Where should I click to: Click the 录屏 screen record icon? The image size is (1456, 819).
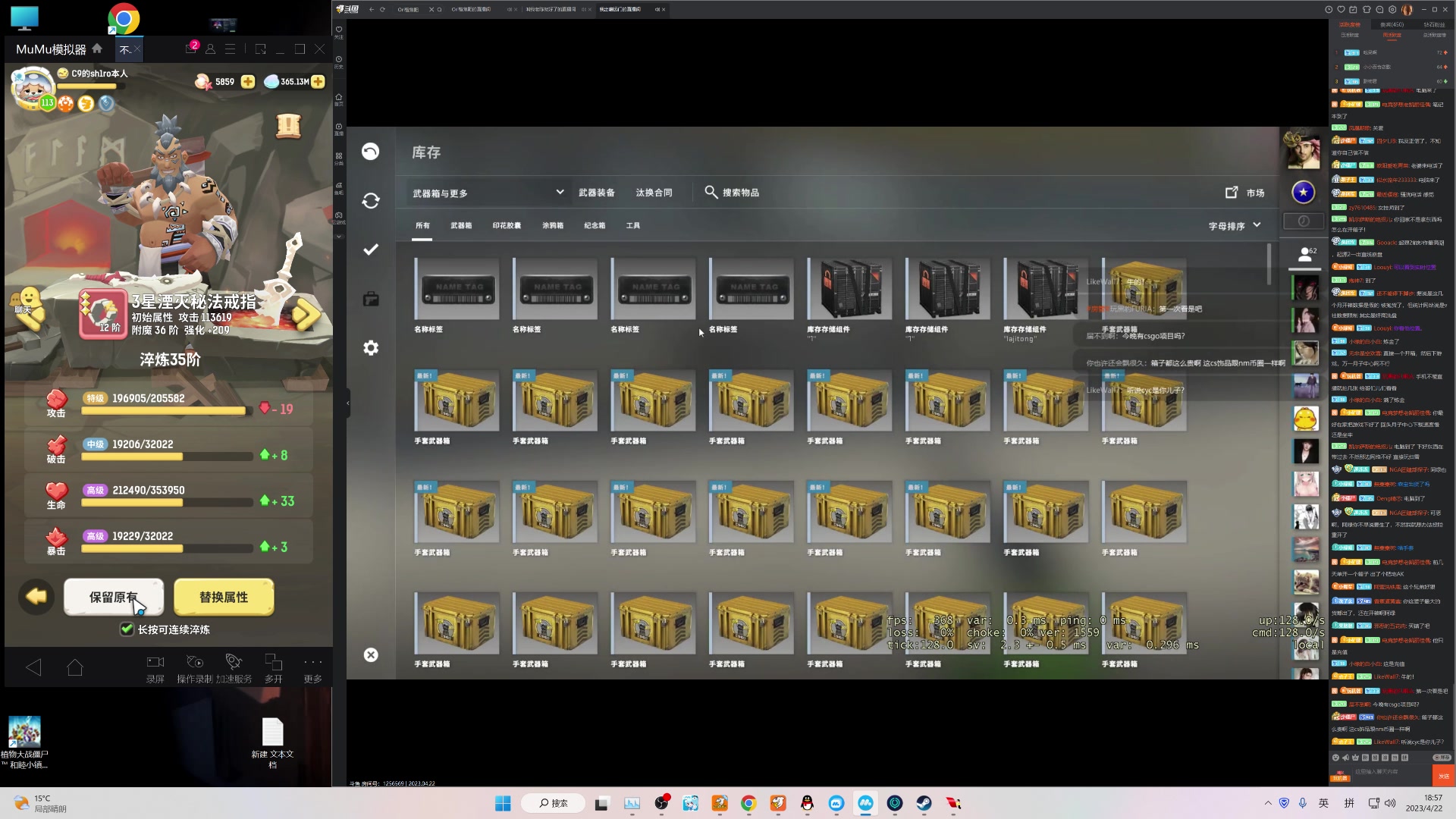click(x=155, y=667)
